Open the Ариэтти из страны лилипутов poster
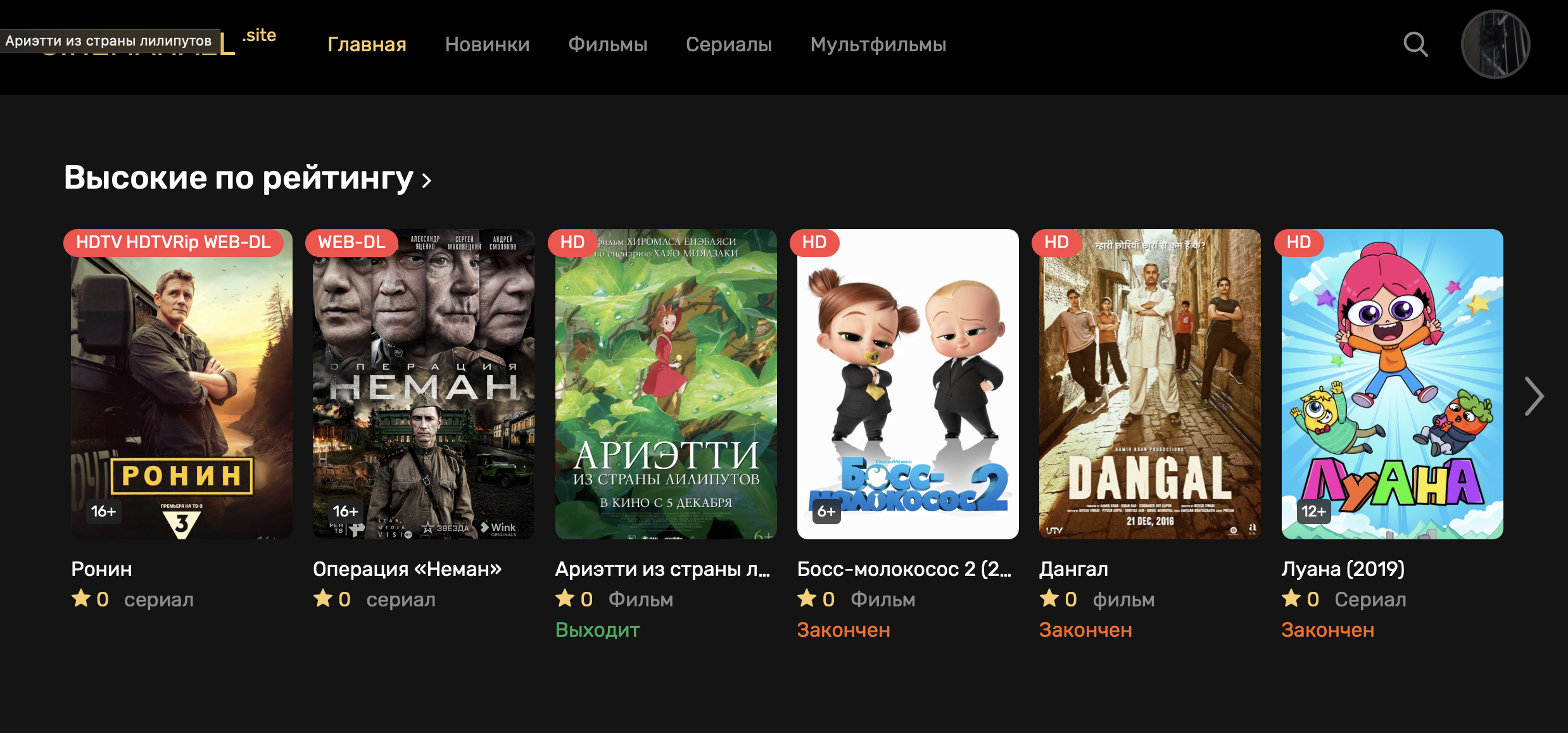 pos(666,384)
